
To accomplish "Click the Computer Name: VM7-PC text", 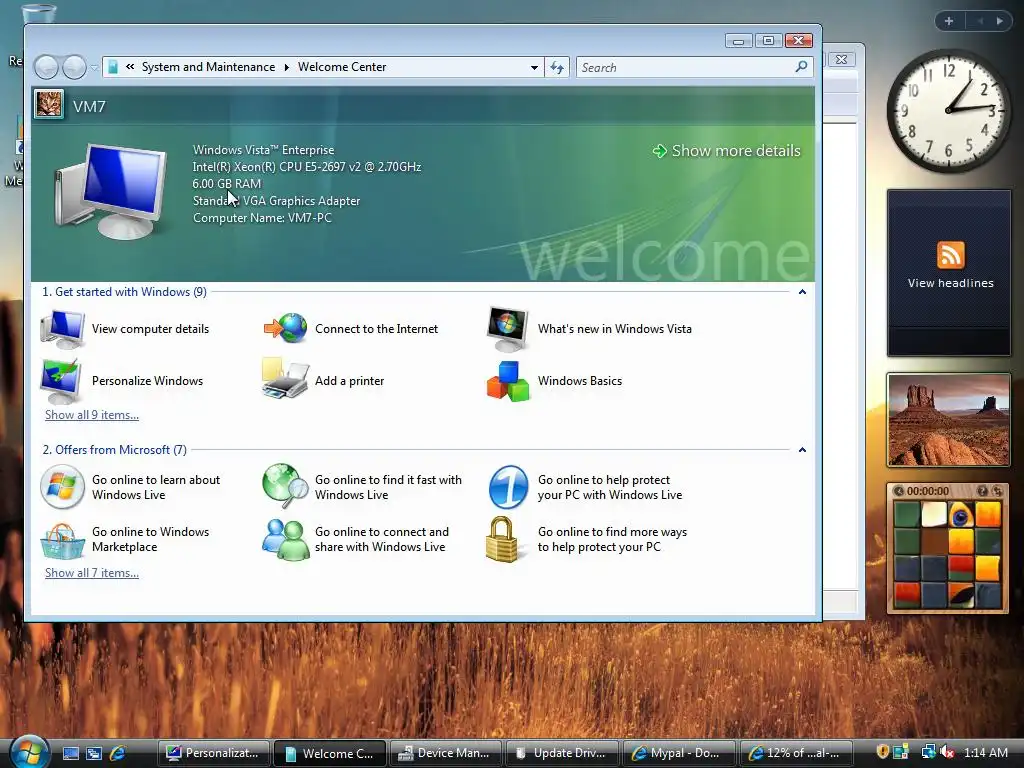I will 262,218.
